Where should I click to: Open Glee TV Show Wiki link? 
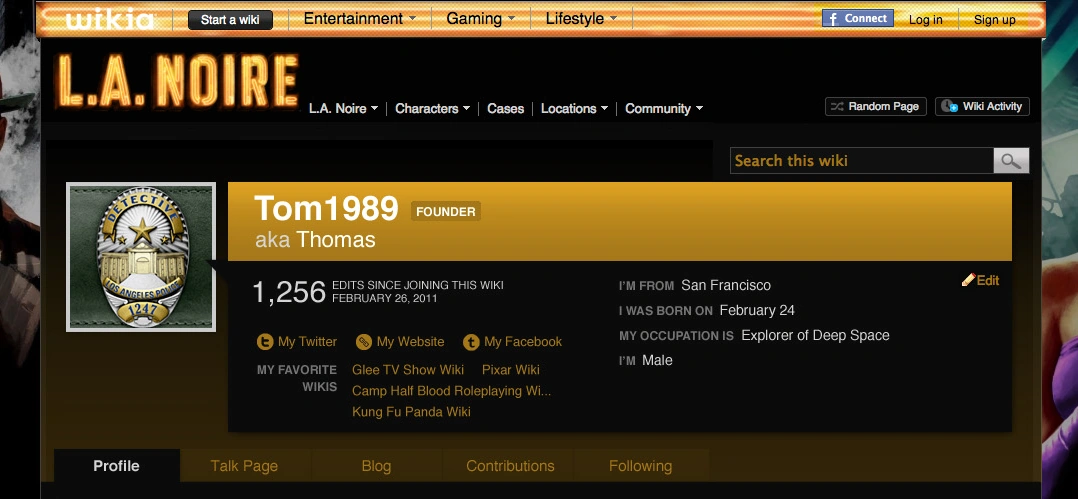click(x=408, y=370)
